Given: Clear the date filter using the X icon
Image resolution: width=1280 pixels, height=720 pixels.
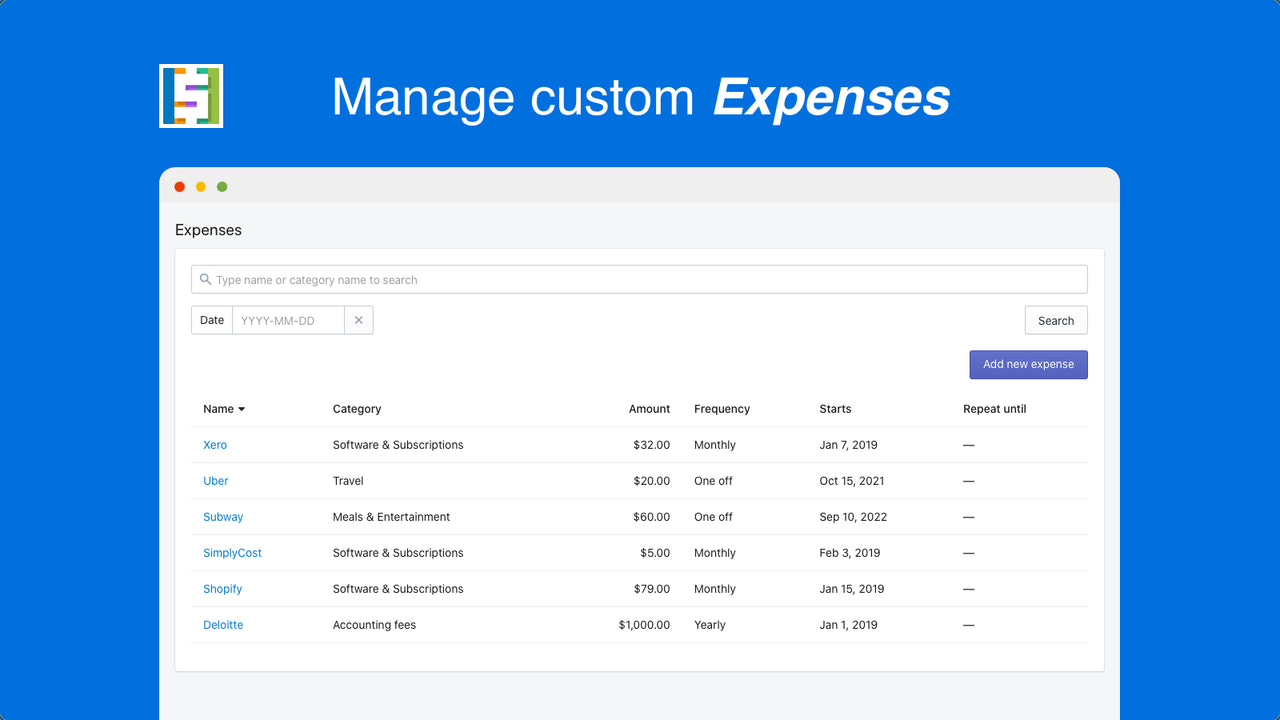Looking at the screenshot, I should coord(359,319).
